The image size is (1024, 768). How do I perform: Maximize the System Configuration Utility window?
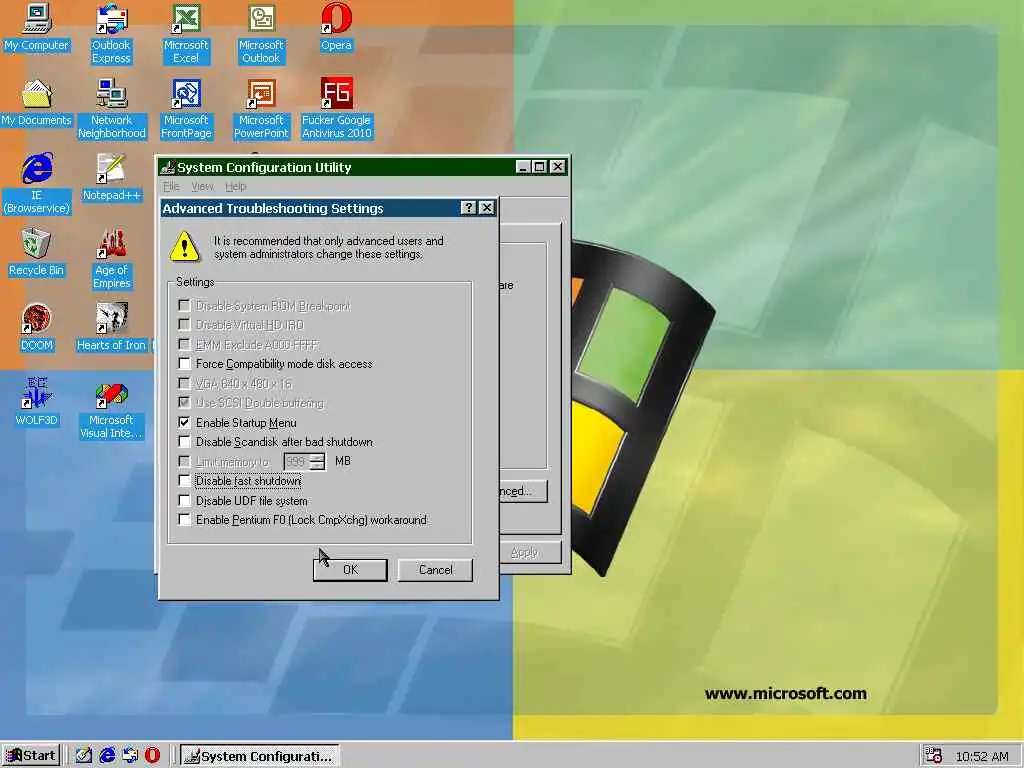point(539,167)
